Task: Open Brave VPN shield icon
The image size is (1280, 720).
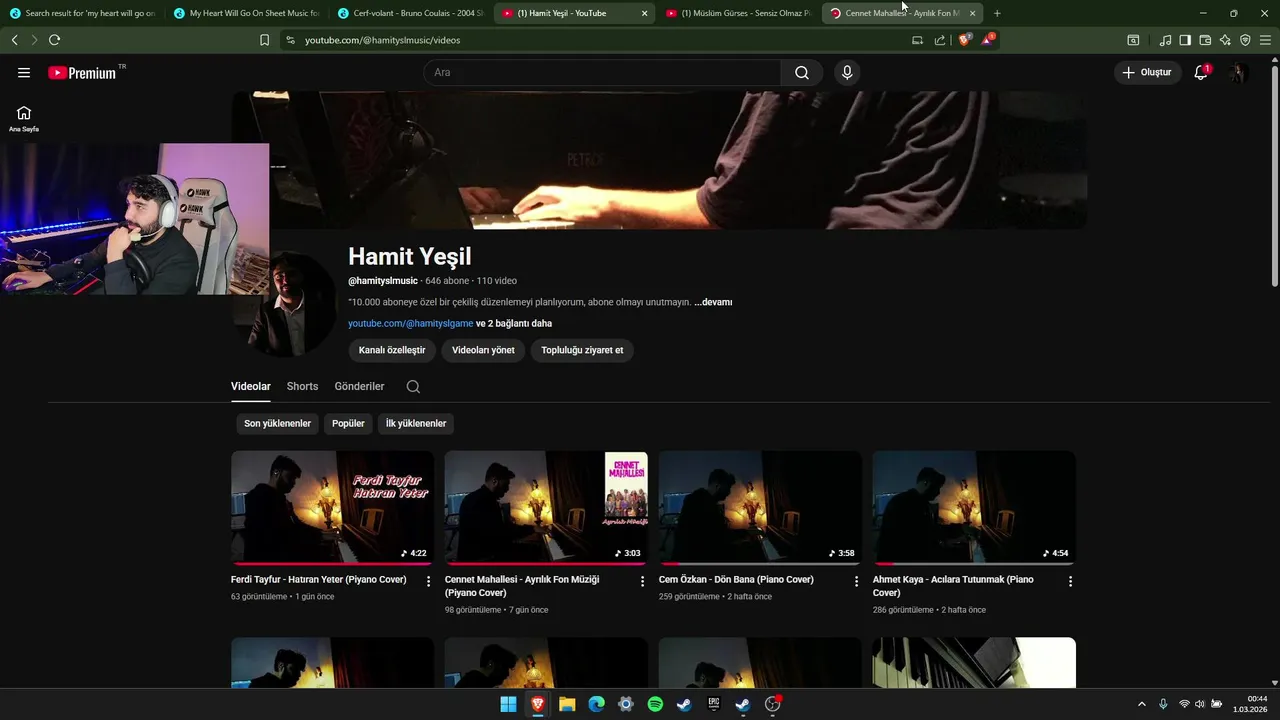Action: click(1245, 40)
